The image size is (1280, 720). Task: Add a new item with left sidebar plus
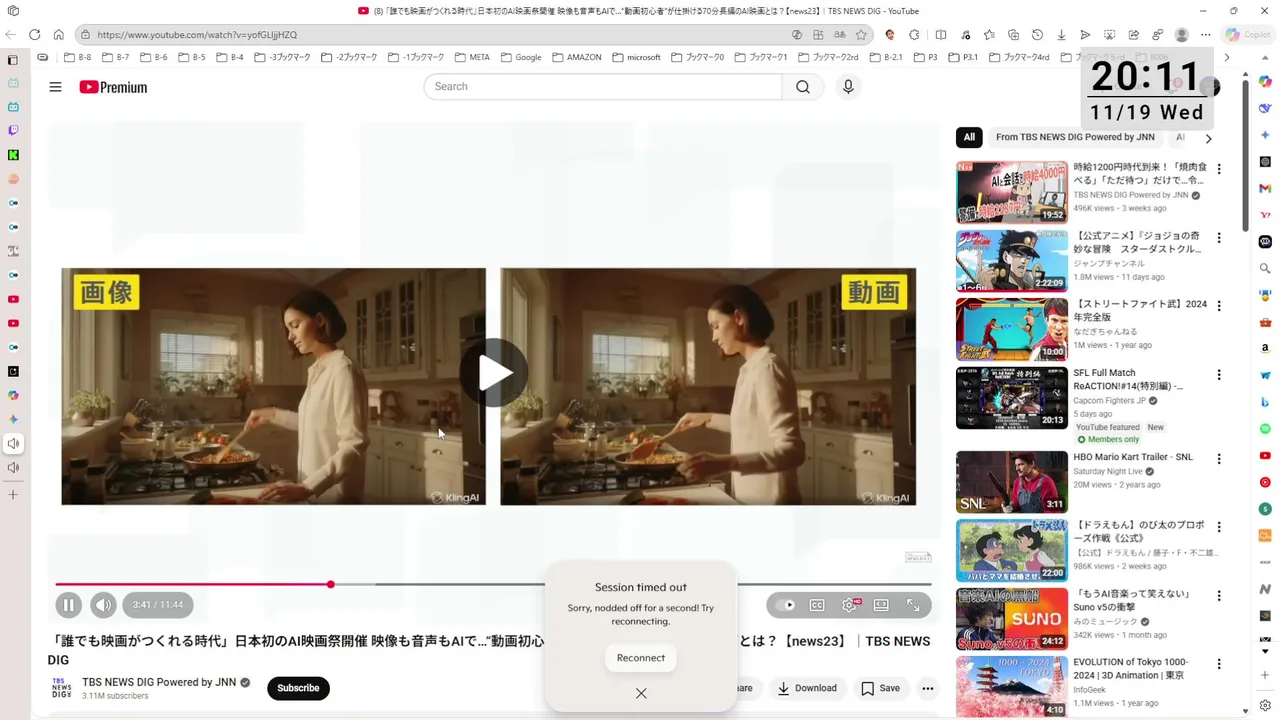click(13, 495)
